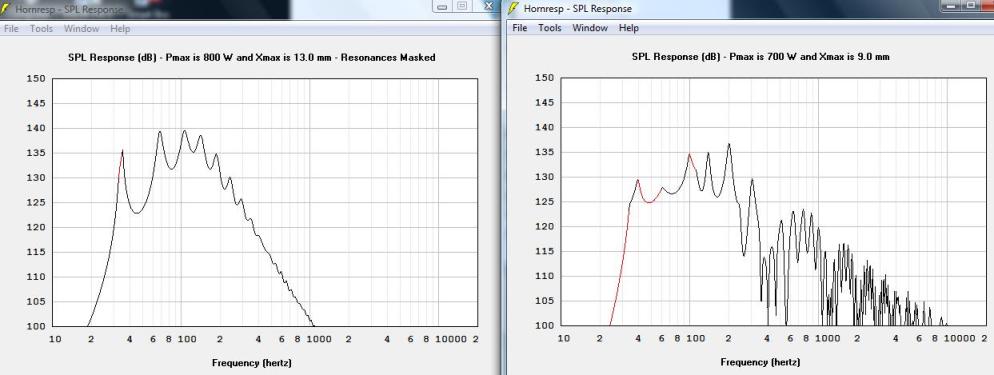The image size is (994, 375).
Task: Open the Window menu in the right Hornresp window
Action: tap(590, 28)
